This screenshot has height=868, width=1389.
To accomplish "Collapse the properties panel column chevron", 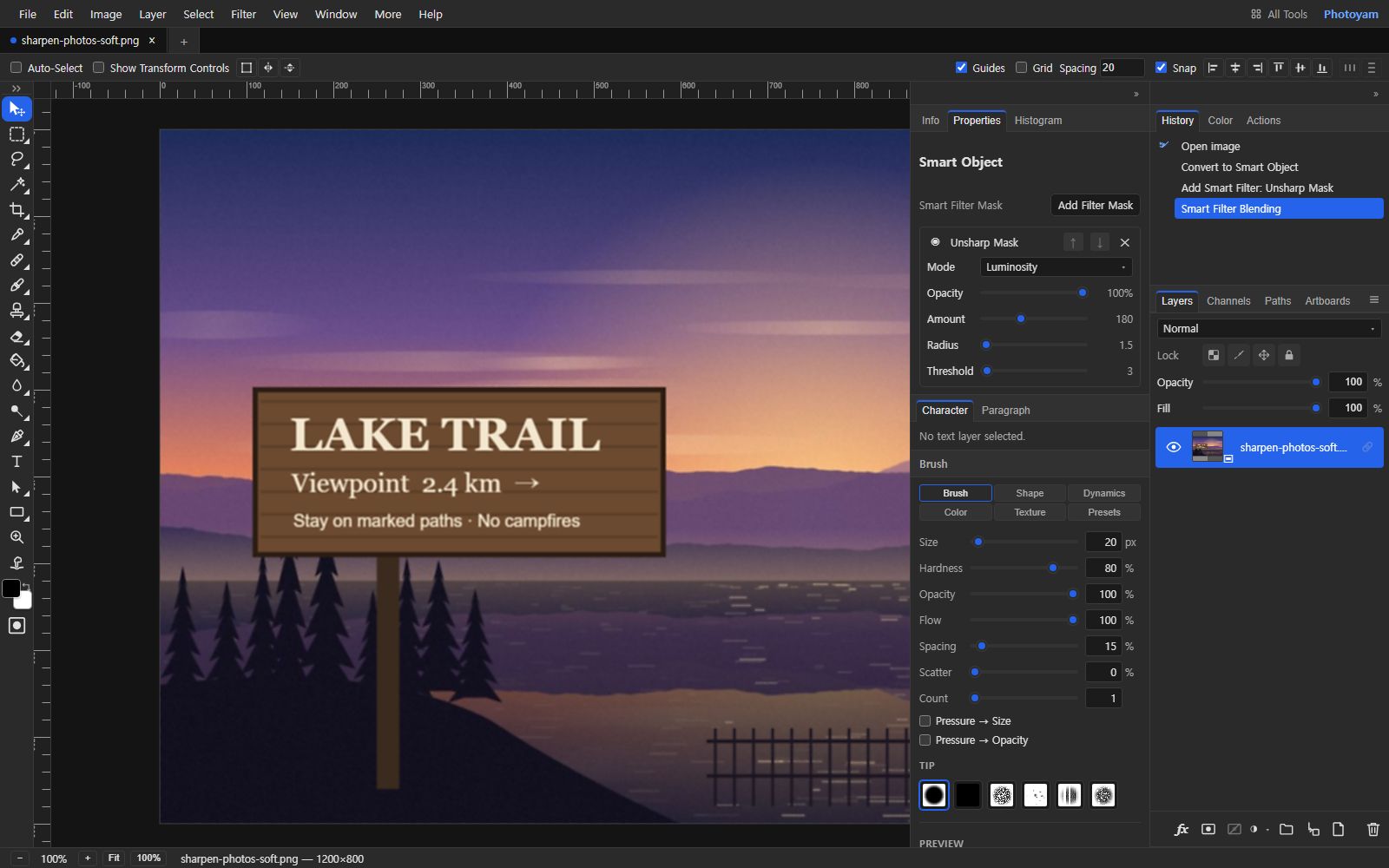I will 1136,94.
